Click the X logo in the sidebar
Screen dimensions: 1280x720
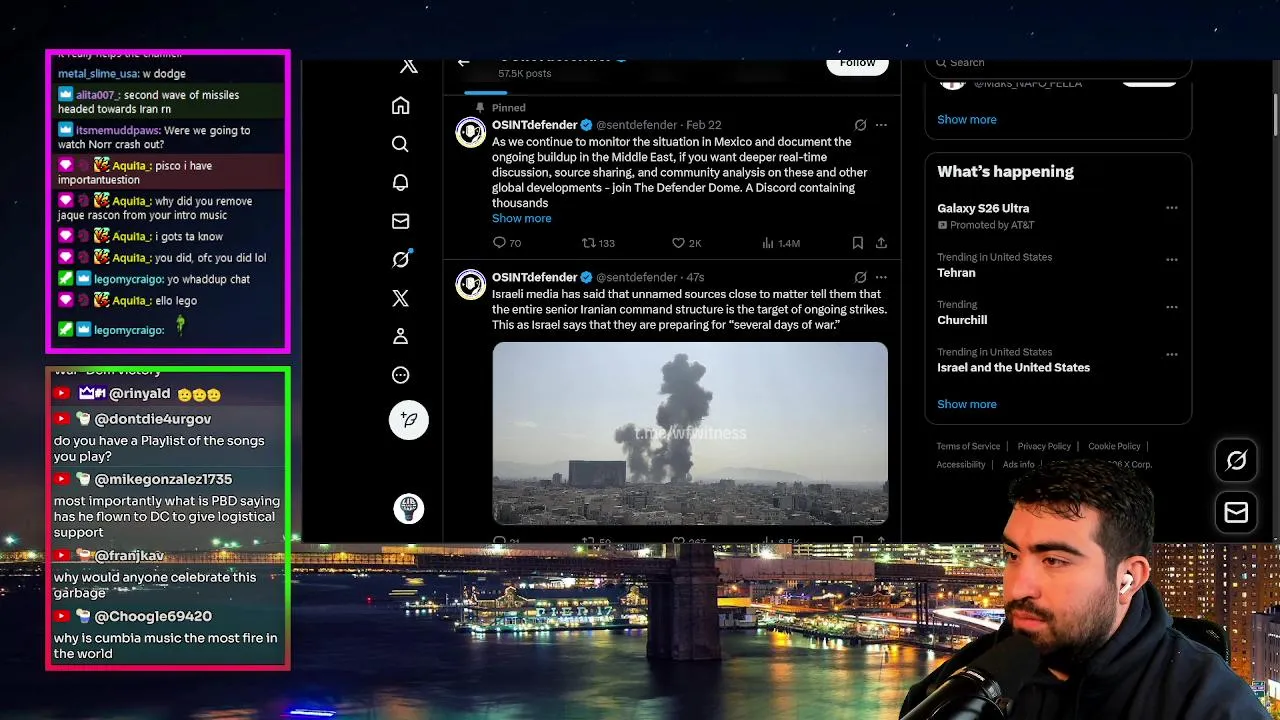(409, 67)
